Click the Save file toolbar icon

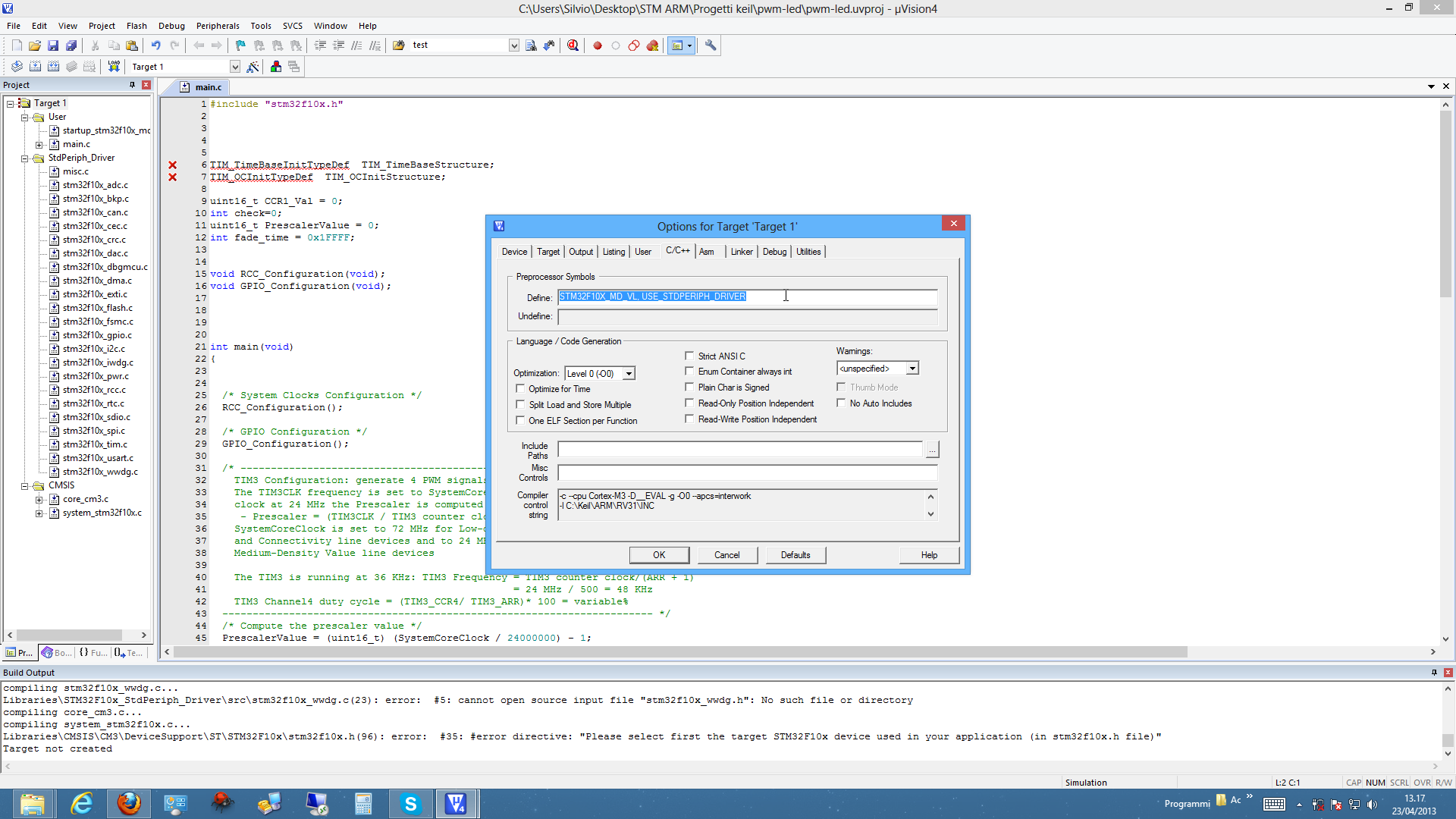coord(53,45)
